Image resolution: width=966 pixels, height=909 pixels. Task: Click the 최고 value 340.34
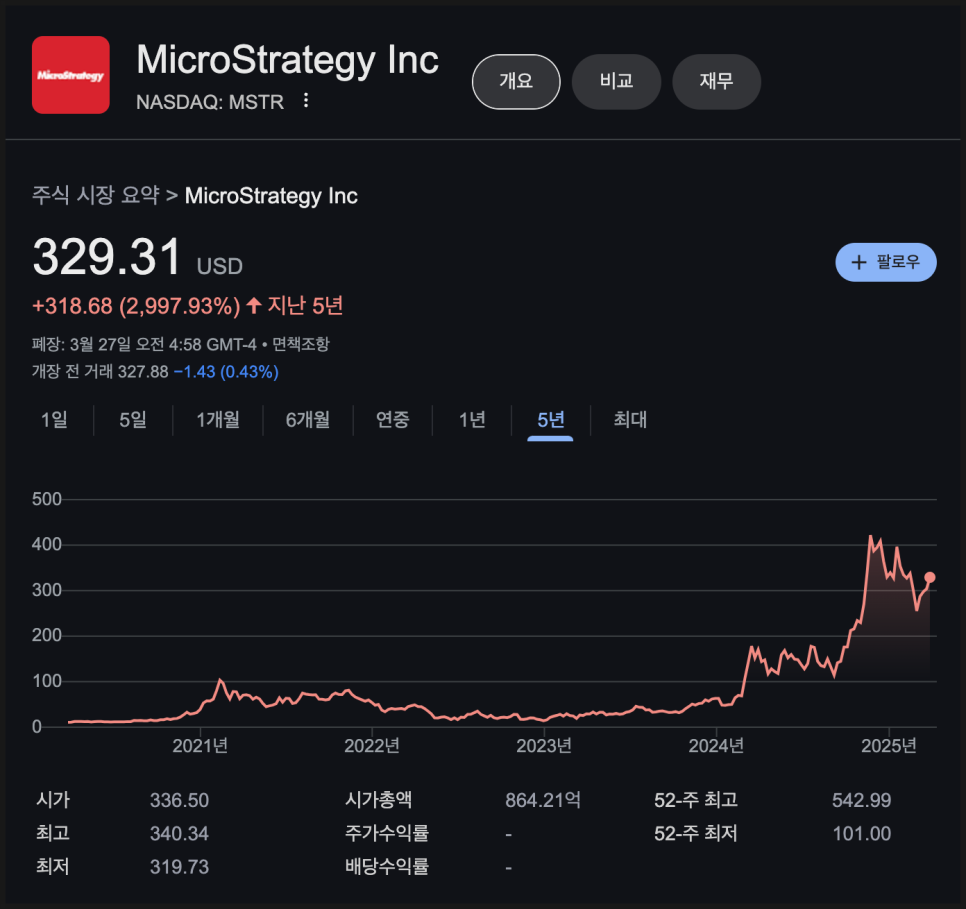point(179,834)
